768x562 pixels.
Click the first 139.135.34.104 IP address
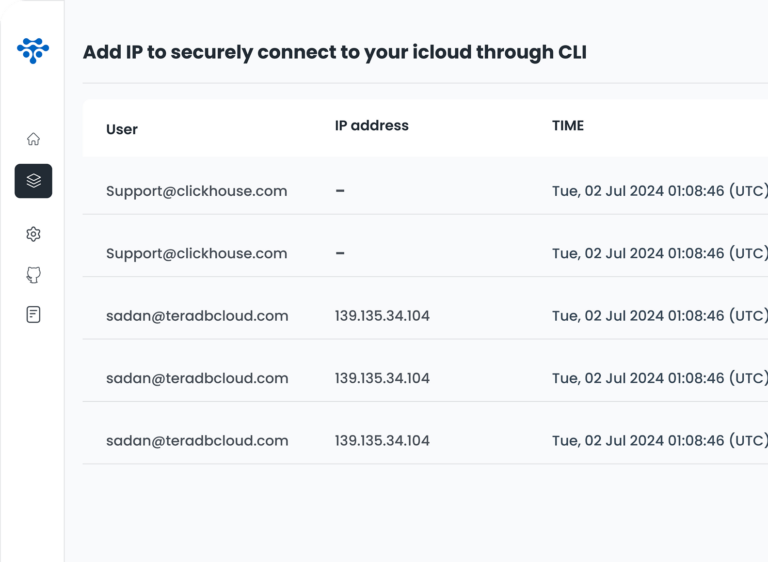[382, 316]
